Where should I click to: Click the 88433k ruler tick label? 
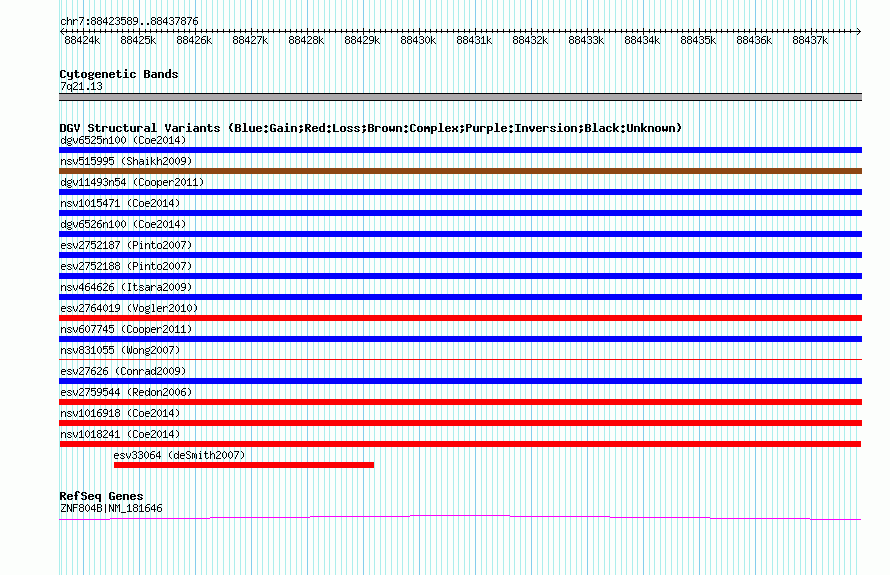[x=586, y=41]
